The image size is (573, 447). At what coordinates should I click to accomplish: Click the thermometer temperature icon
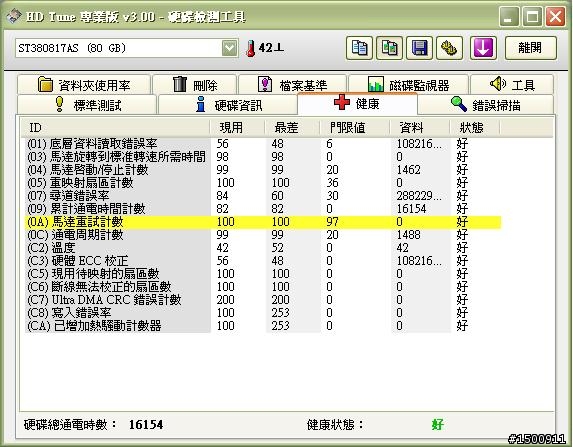[250, 48]
